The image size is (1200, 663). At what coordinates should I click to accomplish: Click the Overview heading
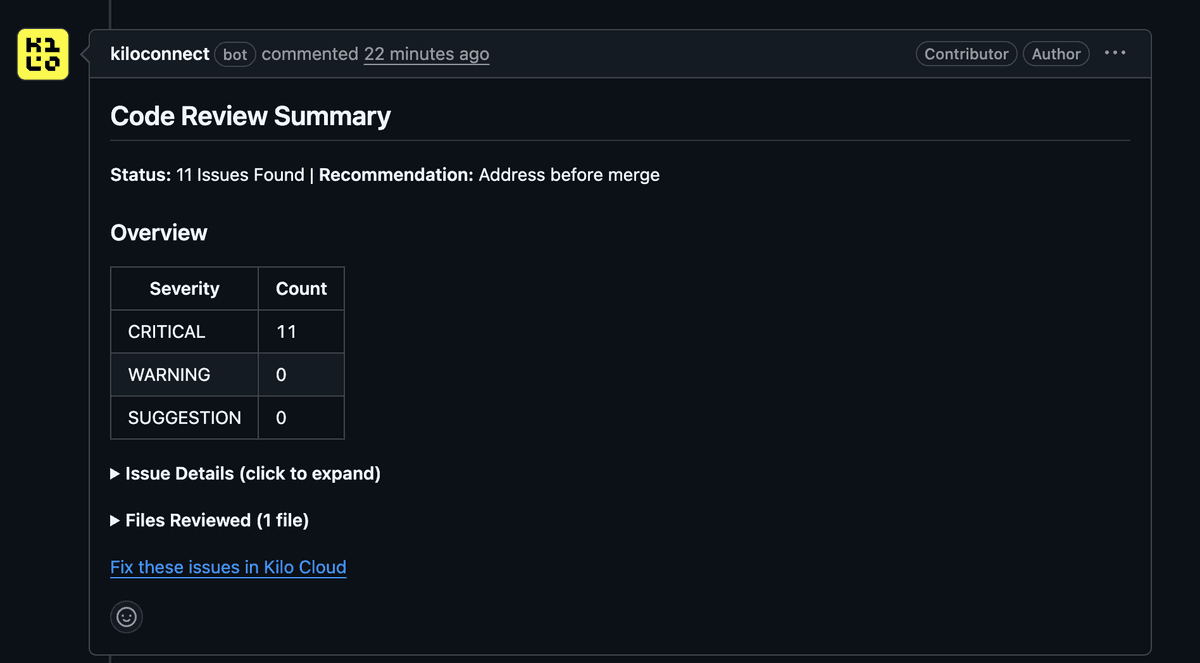tap(159, 233)
